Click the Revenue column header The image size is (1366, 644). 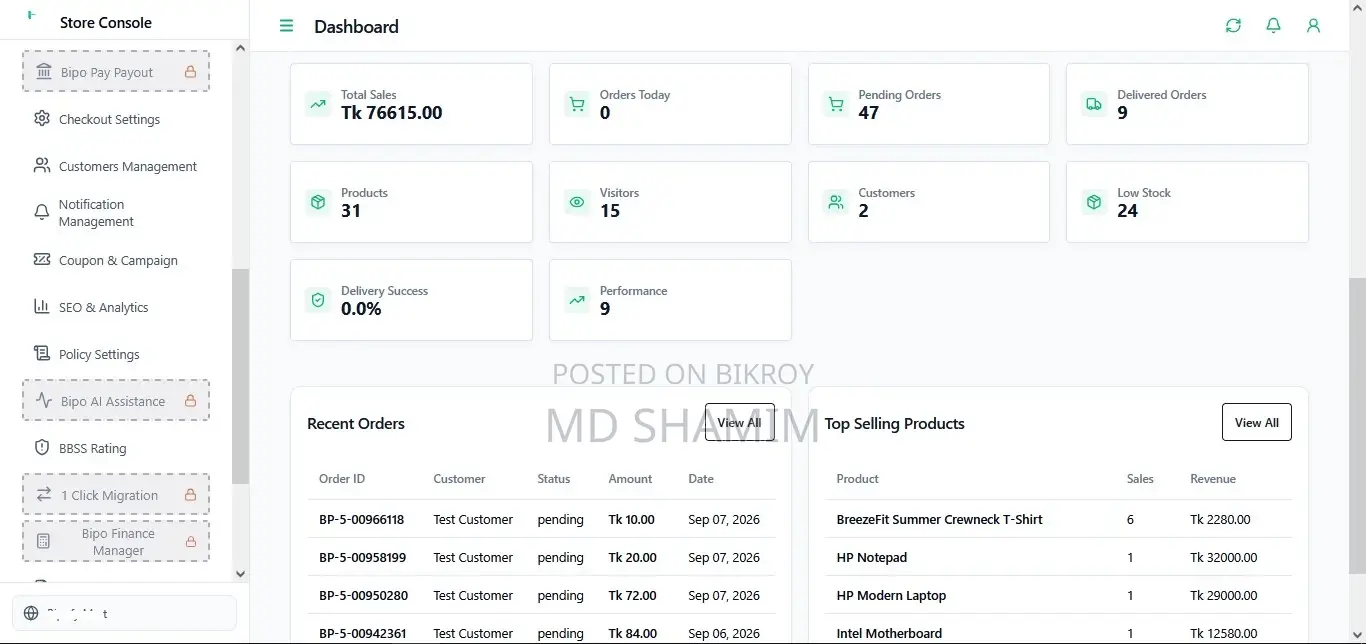[1212, 479]
